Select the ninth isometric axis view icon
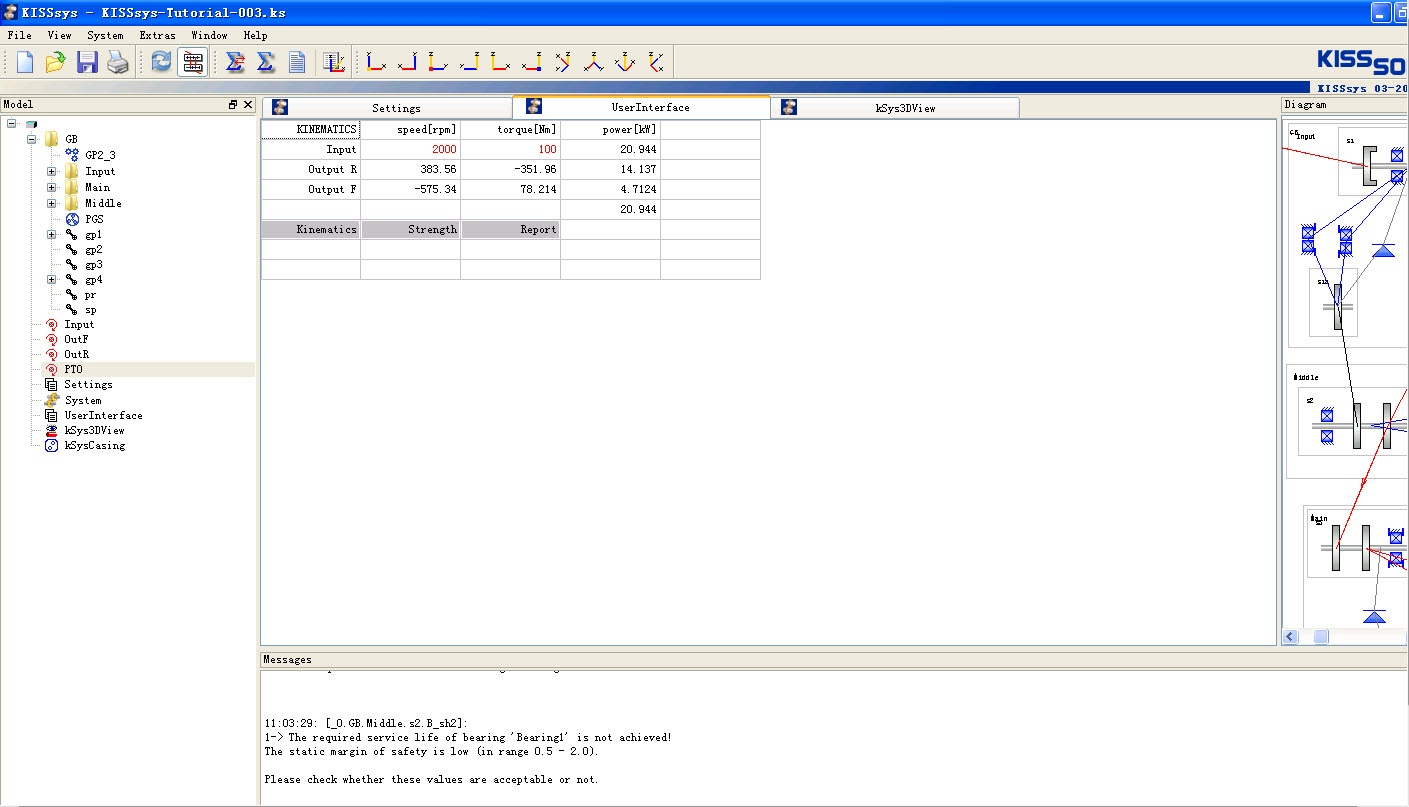The height and width of the screenshot is (807, 1409). pyautogui.click(x=625, y=62)
